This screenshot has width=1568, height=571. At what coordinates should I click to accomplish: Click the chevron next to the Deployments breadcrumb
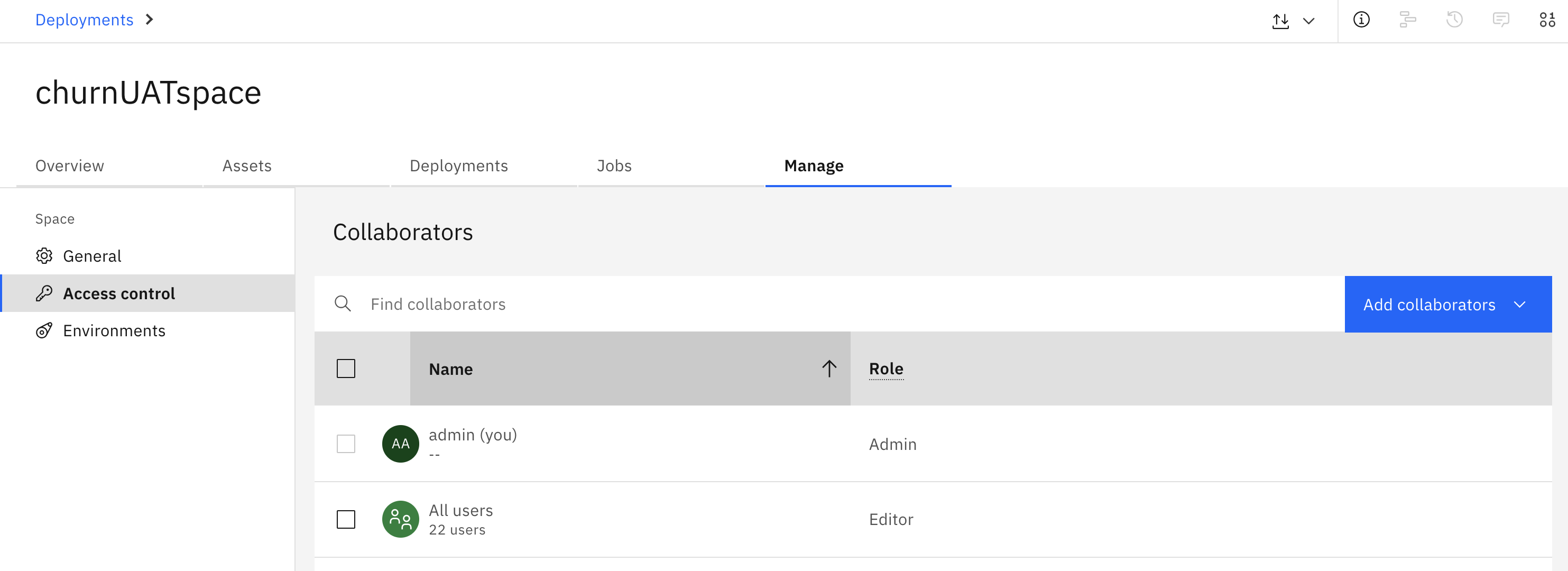149,20
